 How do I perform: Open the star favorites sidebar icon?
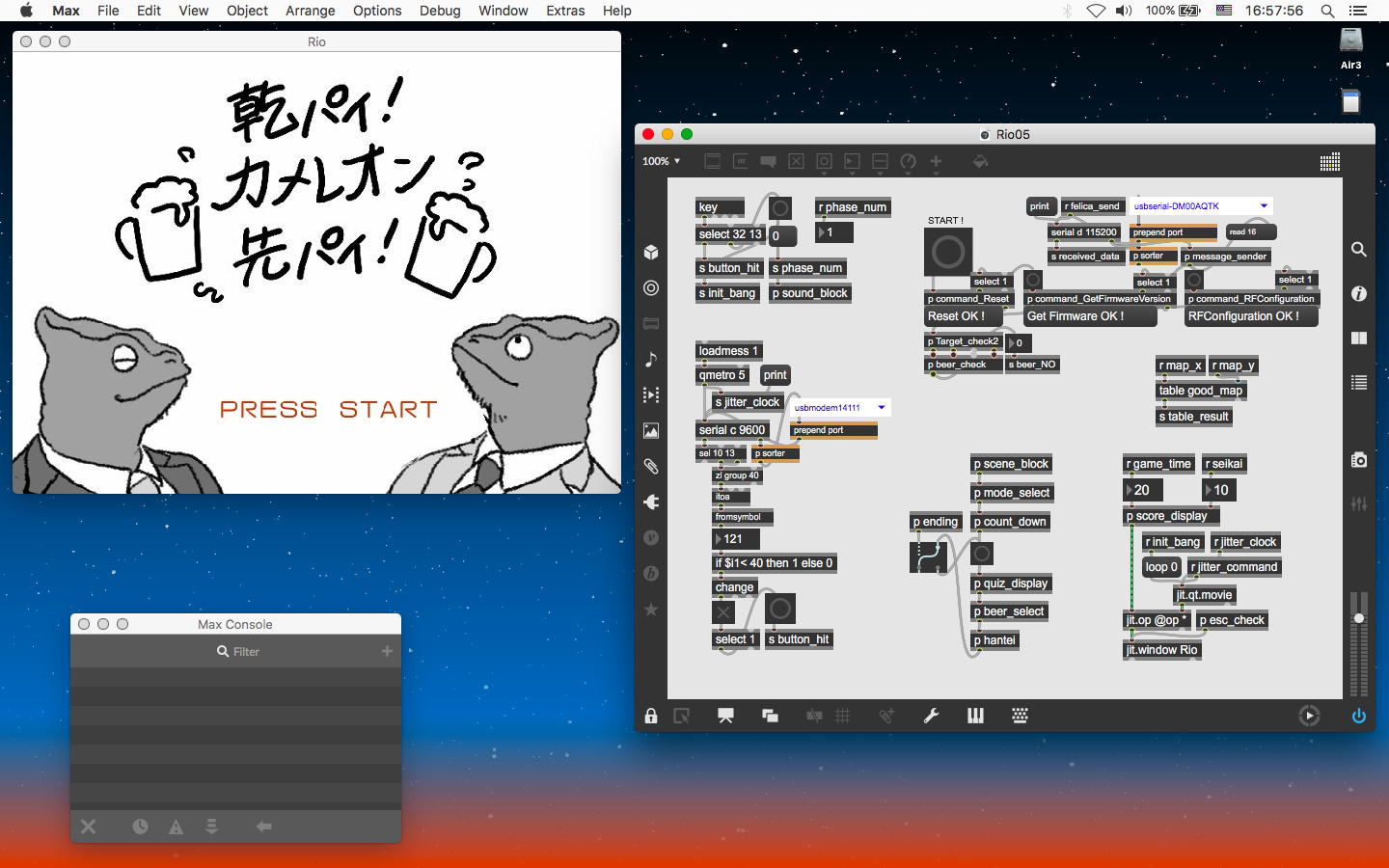point(651,609)
